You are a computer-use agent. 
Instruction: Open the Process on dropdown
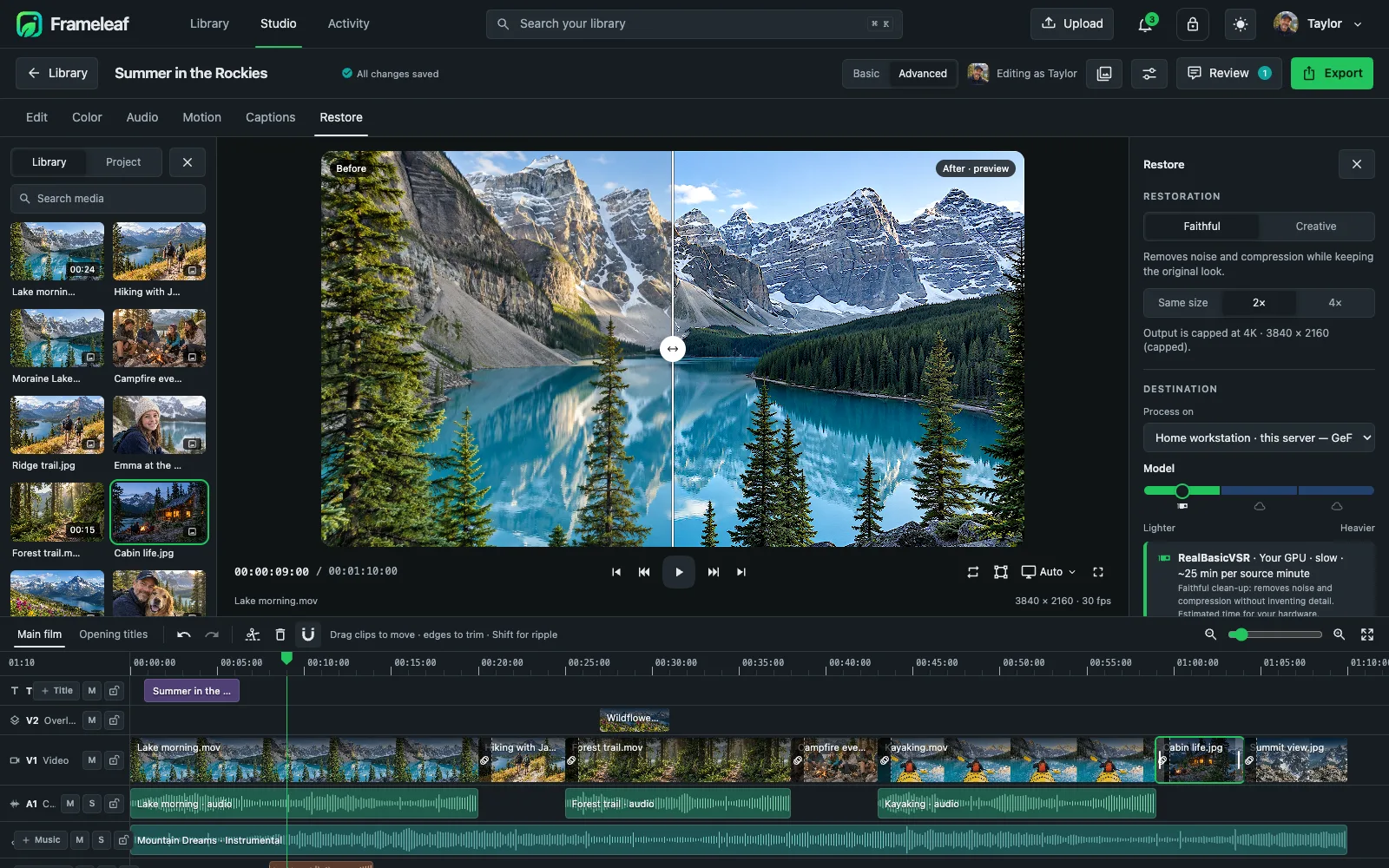(x=1259, y=438)
